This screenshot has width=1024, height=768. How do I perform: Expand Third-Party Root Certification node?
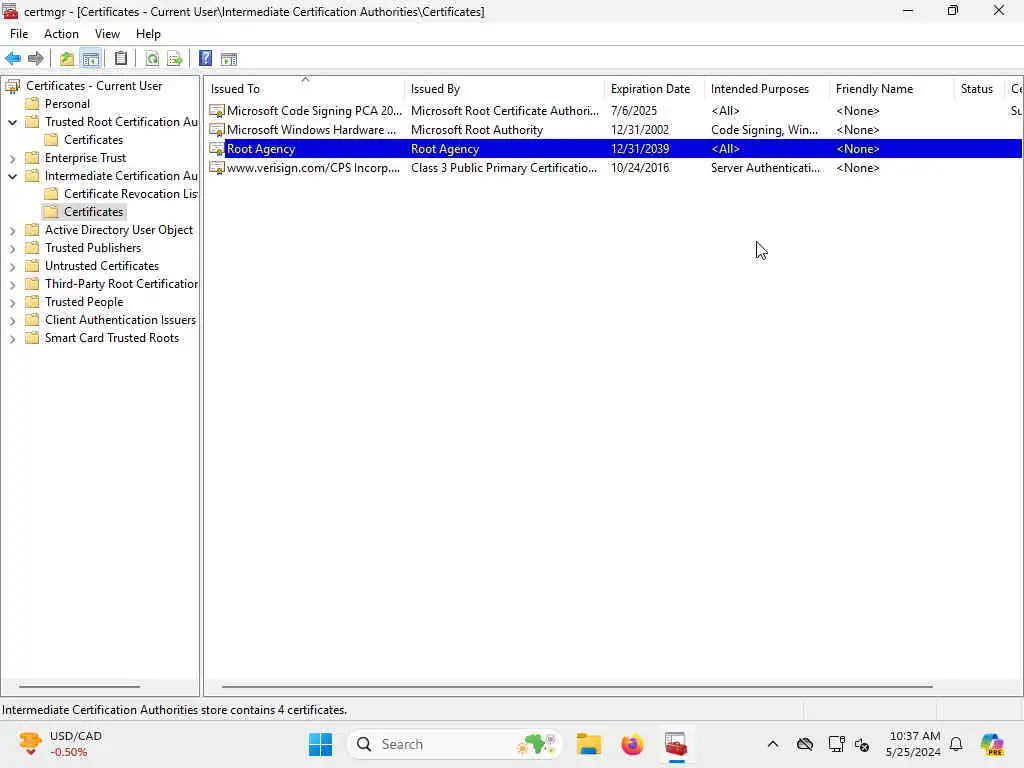[x=12, y=284]
